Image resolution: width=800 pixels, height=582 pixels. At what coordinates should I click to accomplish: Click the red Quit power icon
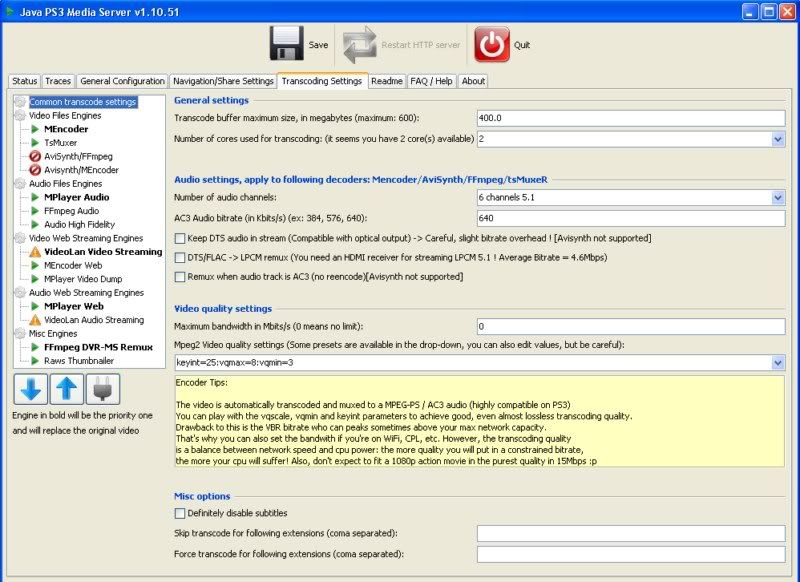[x=492, y=44]
